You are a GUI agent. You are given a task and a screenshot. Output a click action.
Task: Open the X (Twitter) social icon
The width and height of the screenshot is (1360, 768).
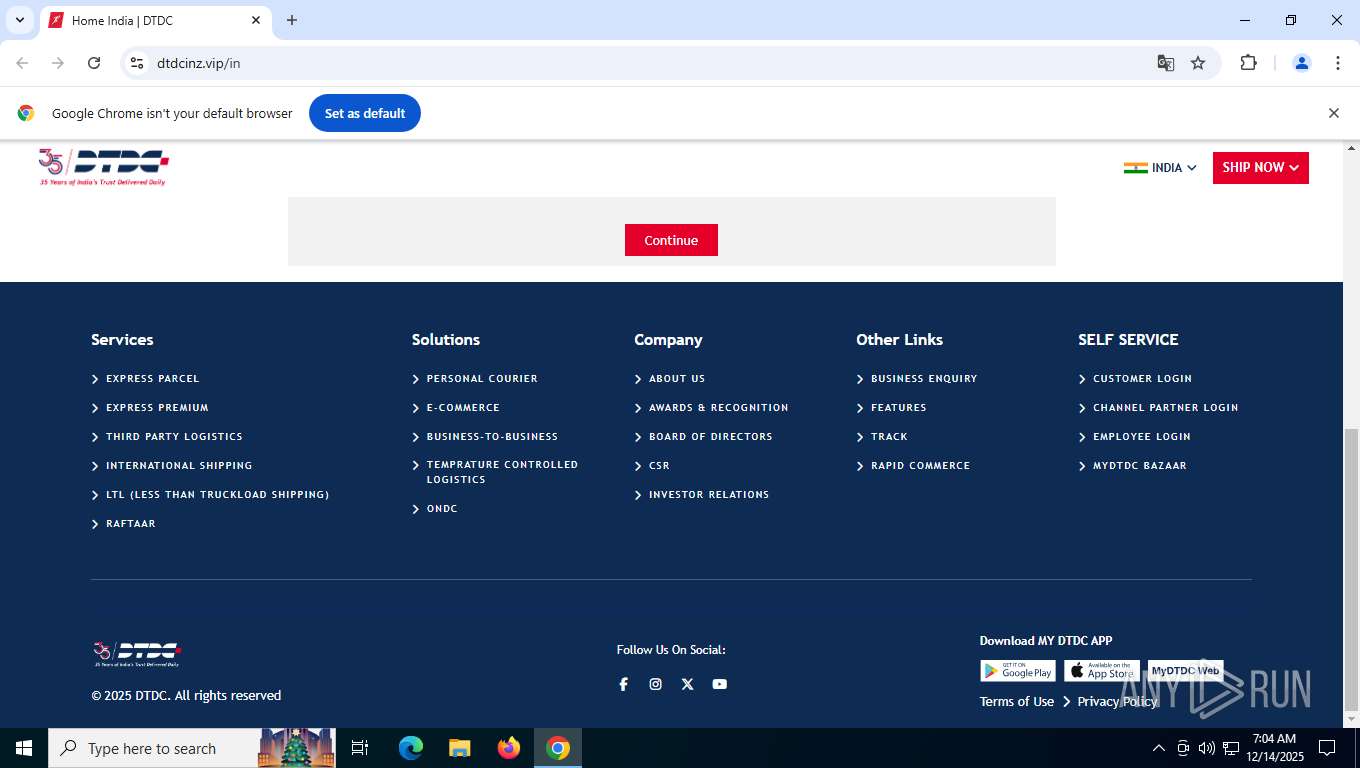[x=687, y=684]
